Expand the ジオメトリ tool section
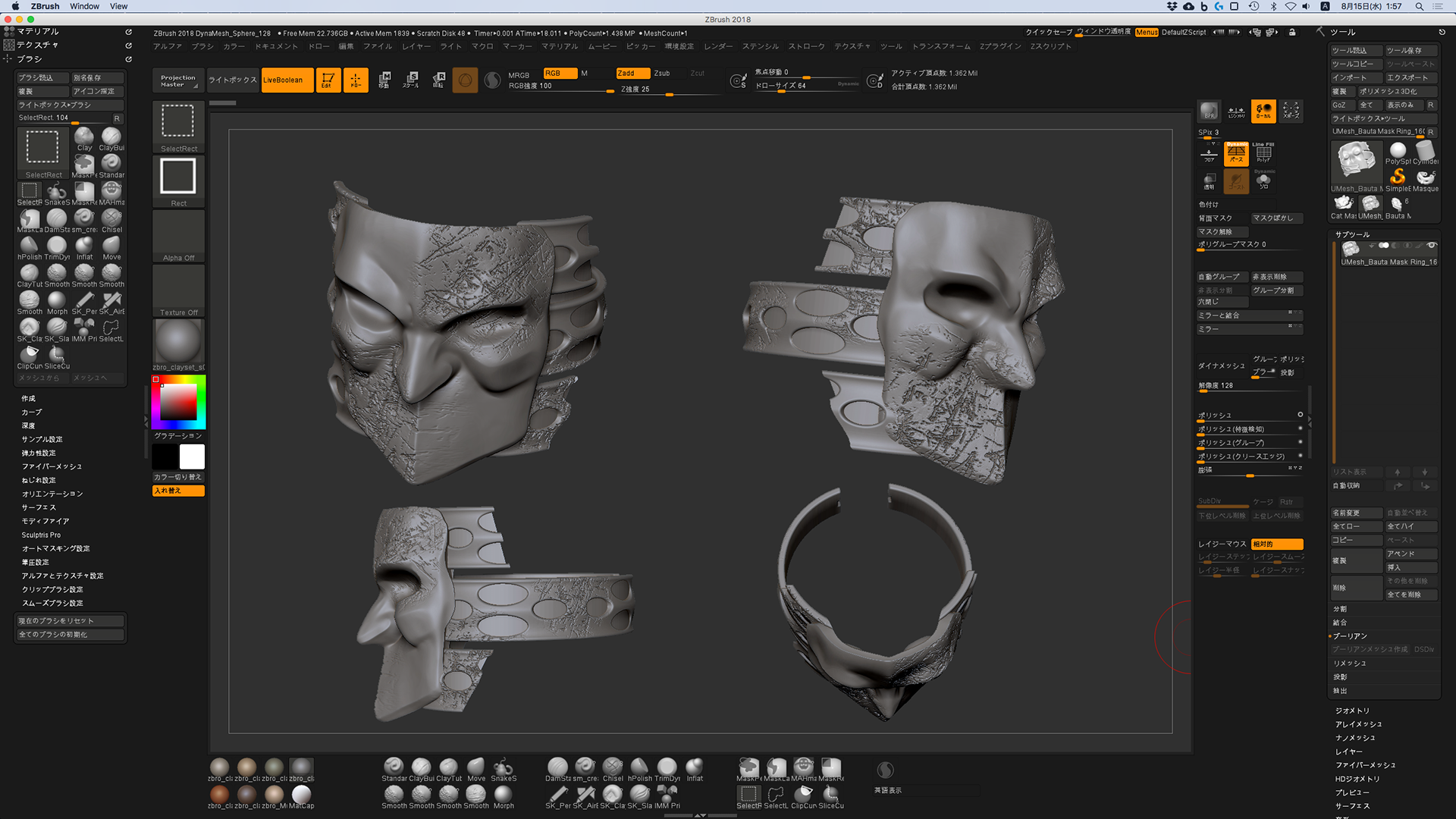Screen dimensions: 1456x819 [x=1352, y=711]
